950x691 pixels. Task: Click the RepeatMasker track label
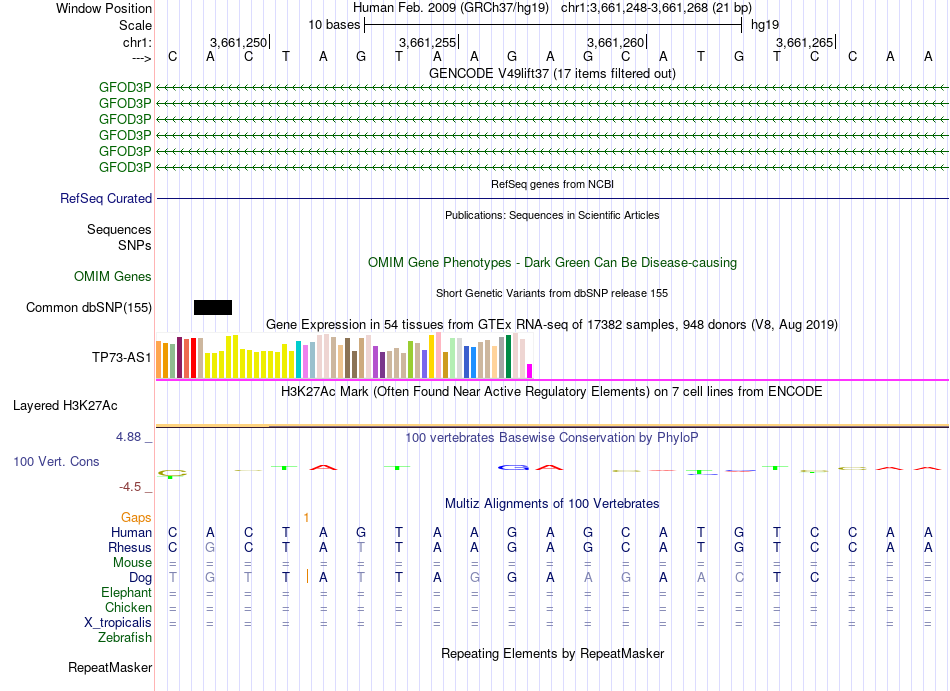(110, 667)
